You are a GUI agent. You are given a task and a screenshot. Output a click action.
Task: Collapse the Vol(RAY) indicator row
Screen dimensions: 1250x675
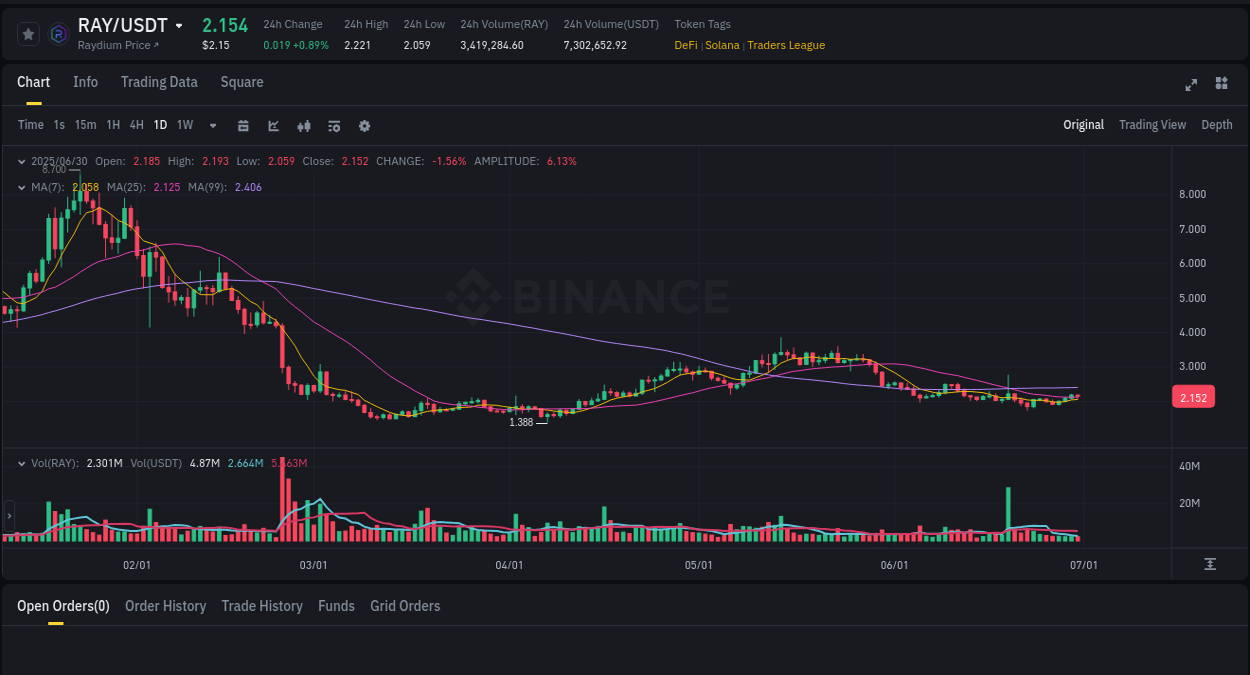click(22, 462)
